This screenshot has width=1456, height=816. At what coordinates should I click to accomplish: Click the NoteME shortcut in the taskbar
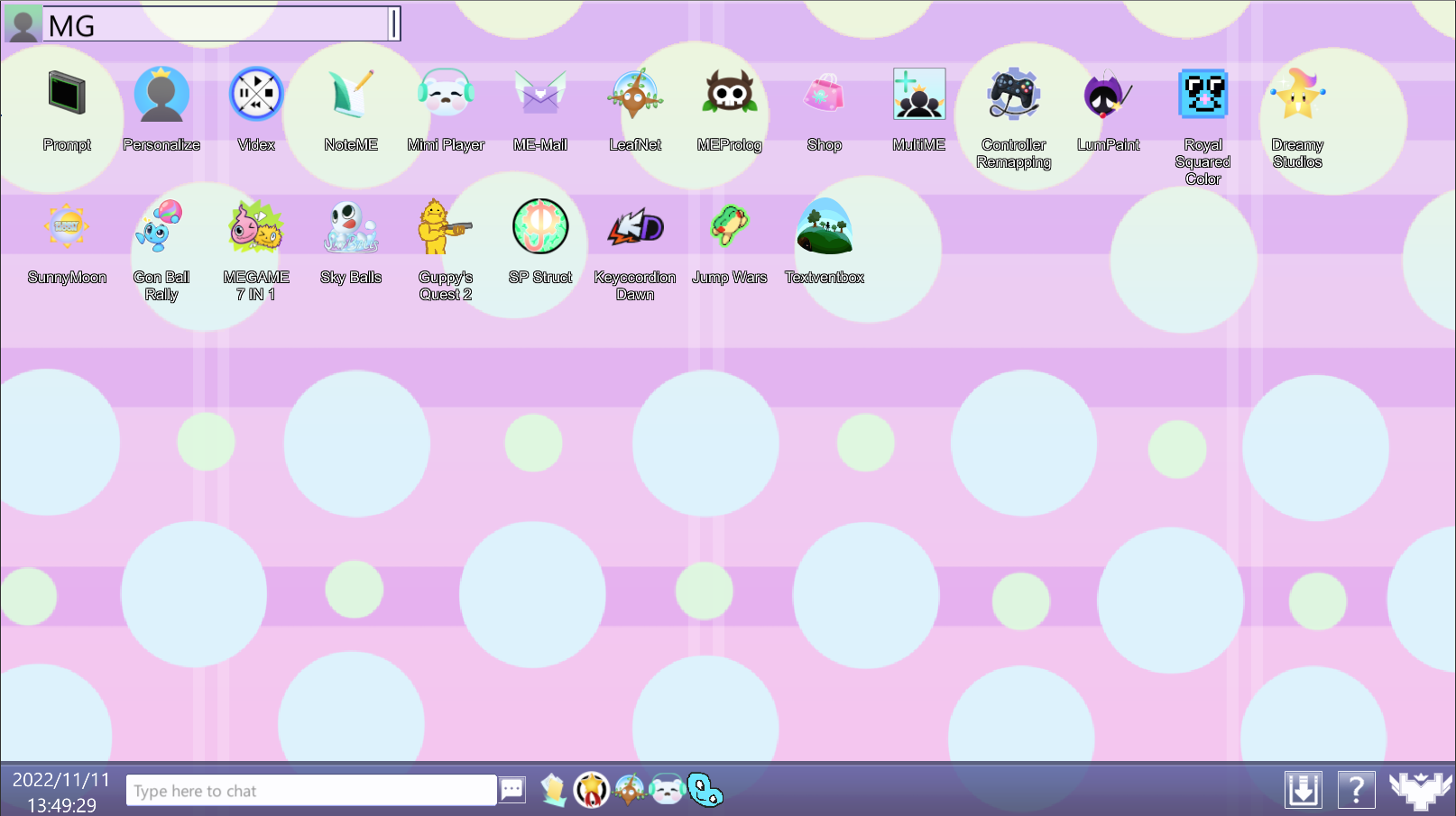553,790
